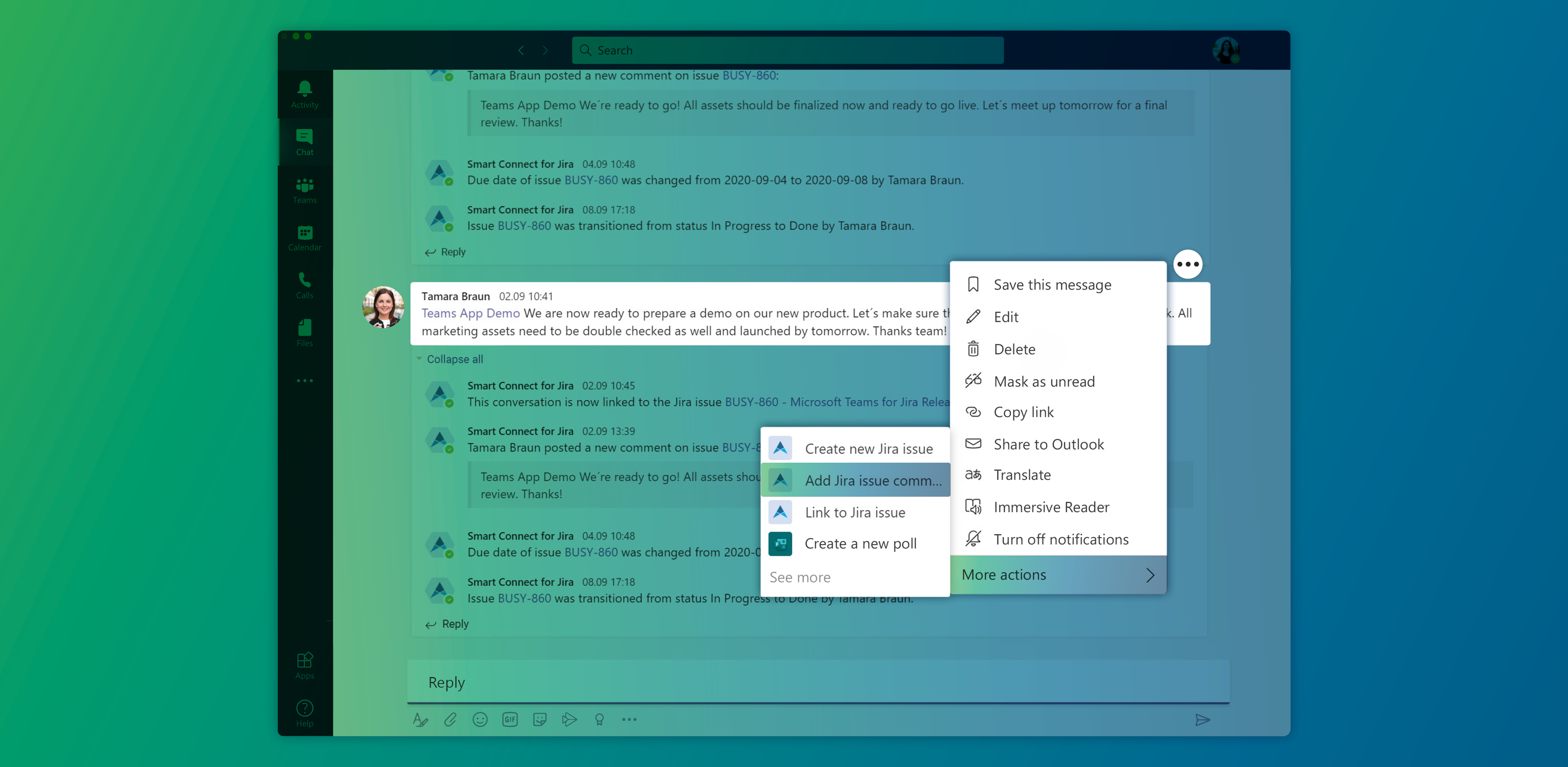Screen dimensions: 1568x767
Task: Open the emoji picker
Action: click(480, 720)
